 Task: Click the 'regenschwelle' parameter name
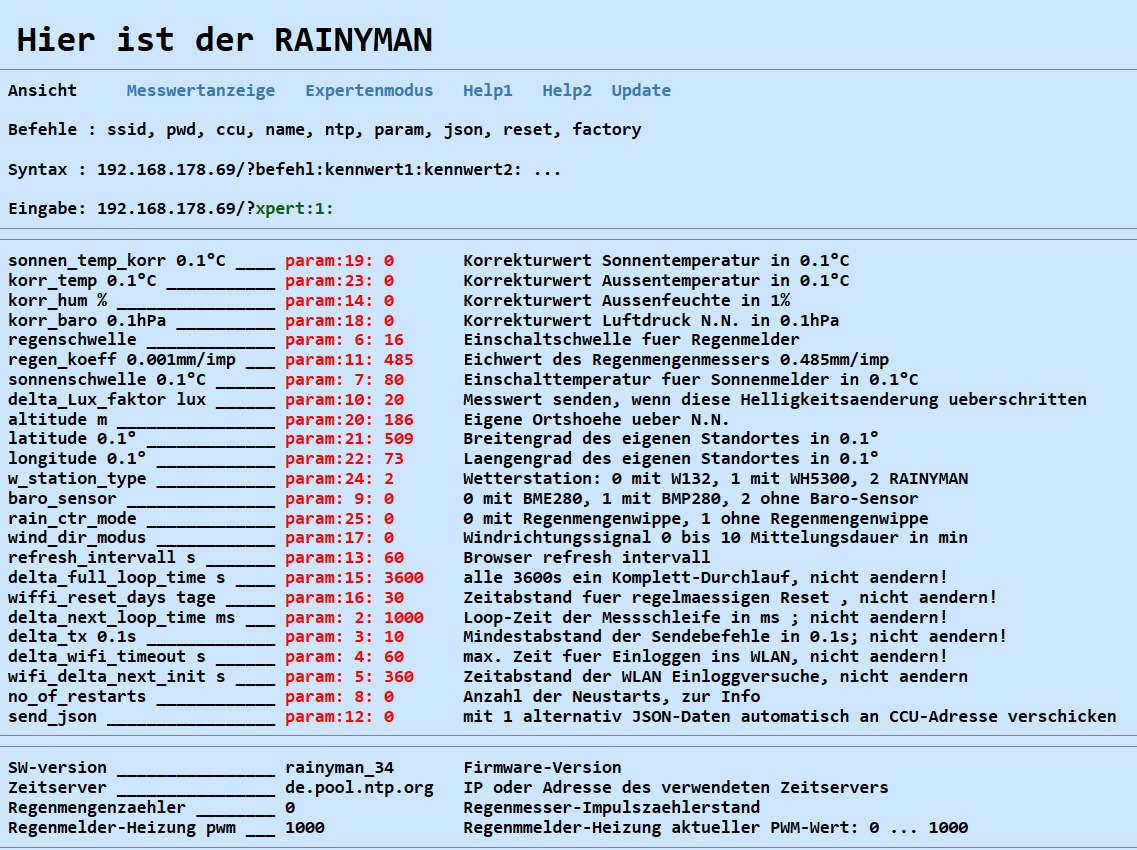tap(72, 339)
